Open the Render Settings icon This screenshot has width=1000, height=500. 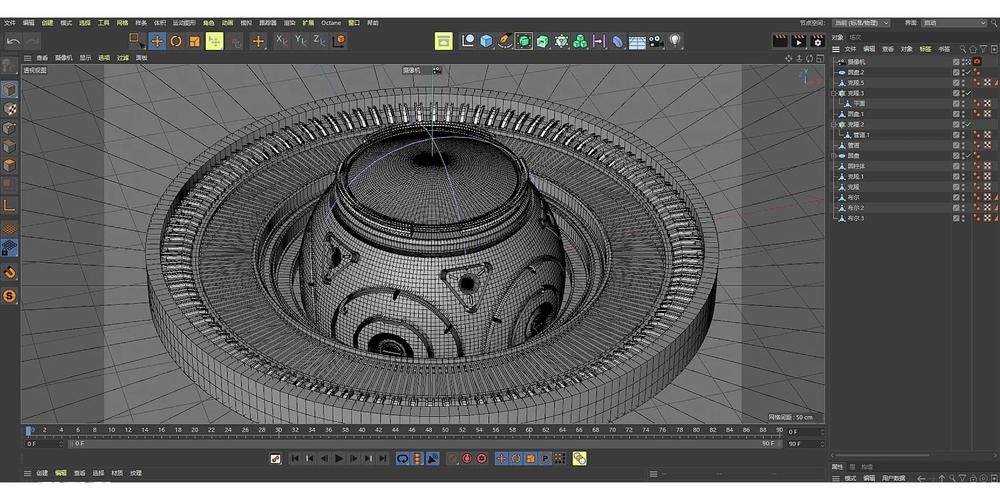816,41
